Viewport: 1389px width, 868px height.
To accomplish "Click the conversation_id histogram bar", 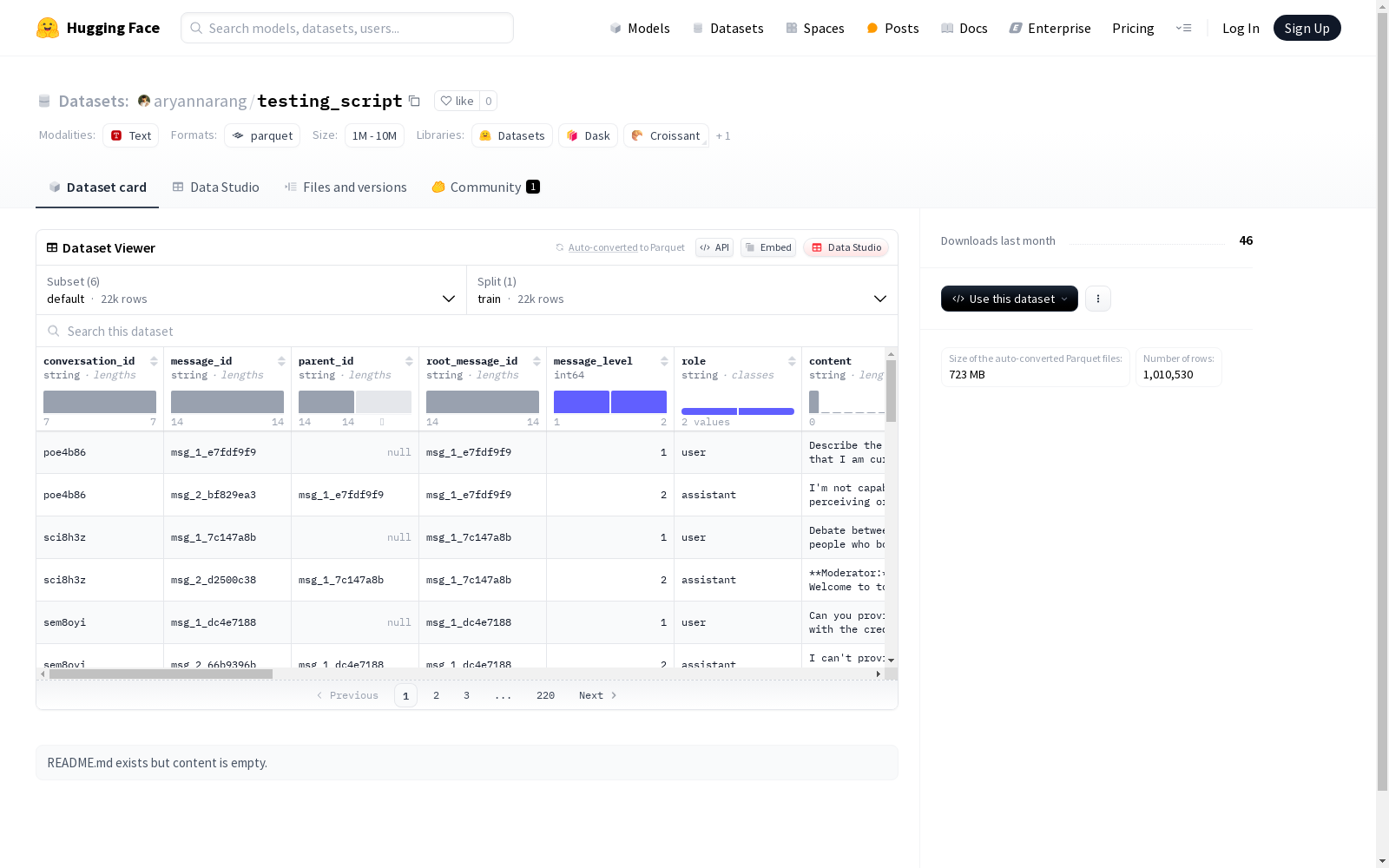I will (x=100, y=402).
